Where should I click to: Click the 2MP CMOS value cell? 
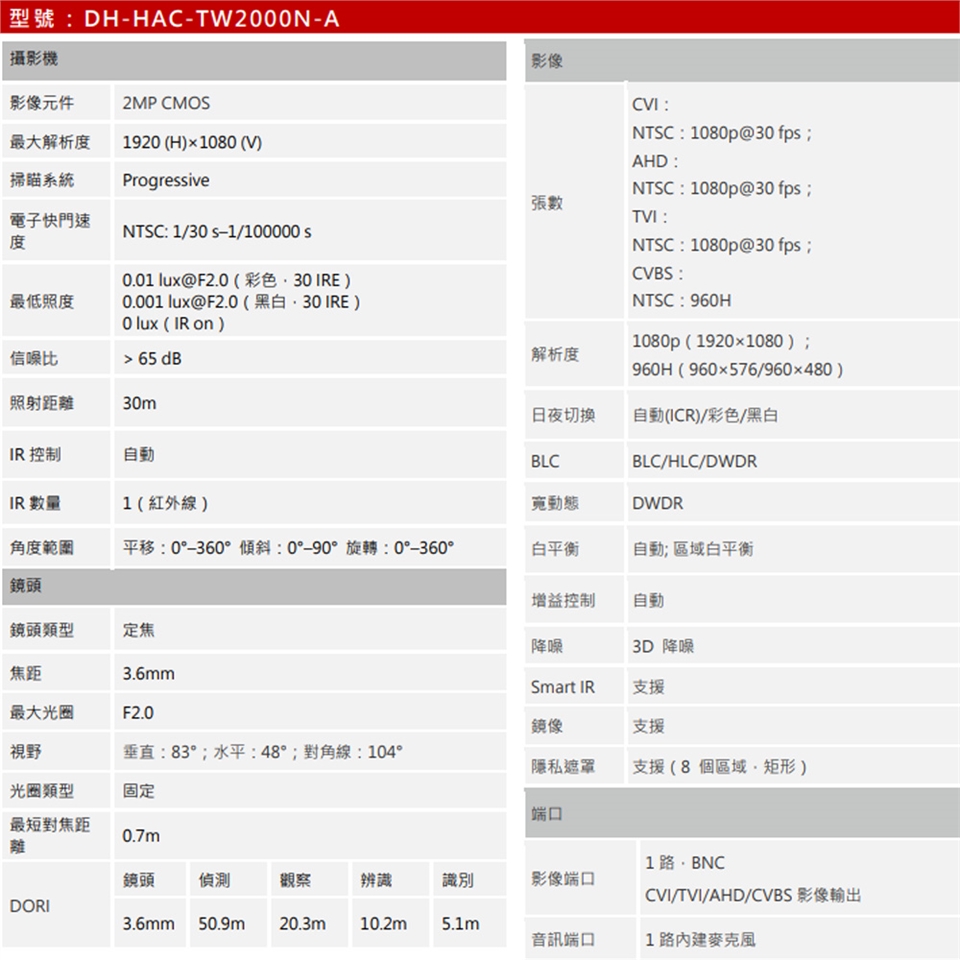tap(166, 103)
